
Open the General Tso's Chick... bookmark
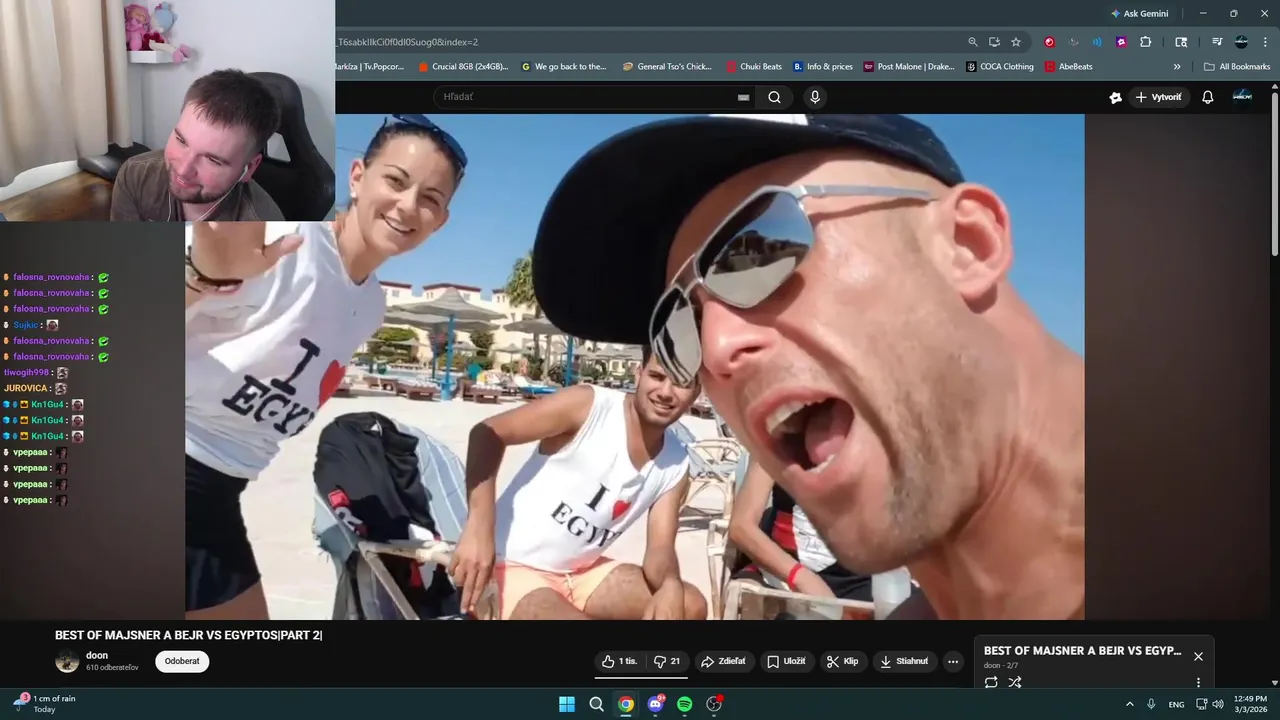pos(667,67)
